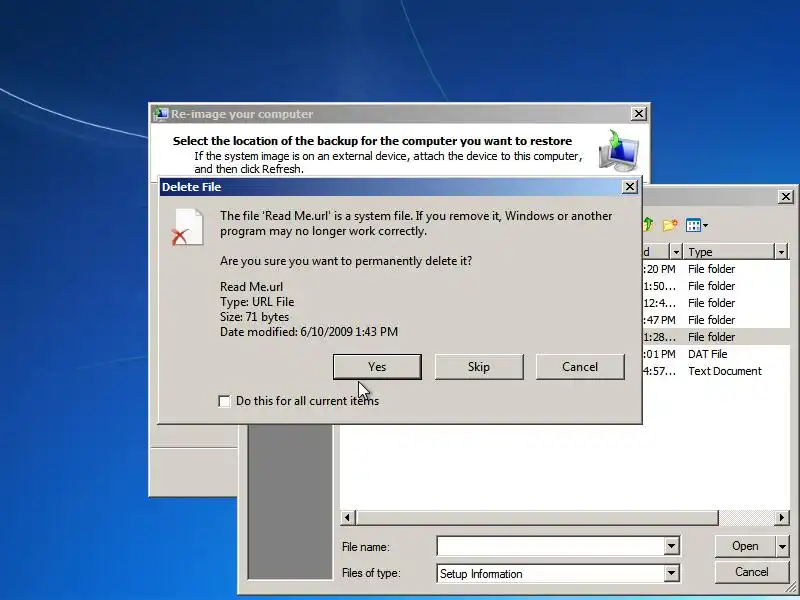Click Cancel in the file browser dialog

[x=752, y=572]
